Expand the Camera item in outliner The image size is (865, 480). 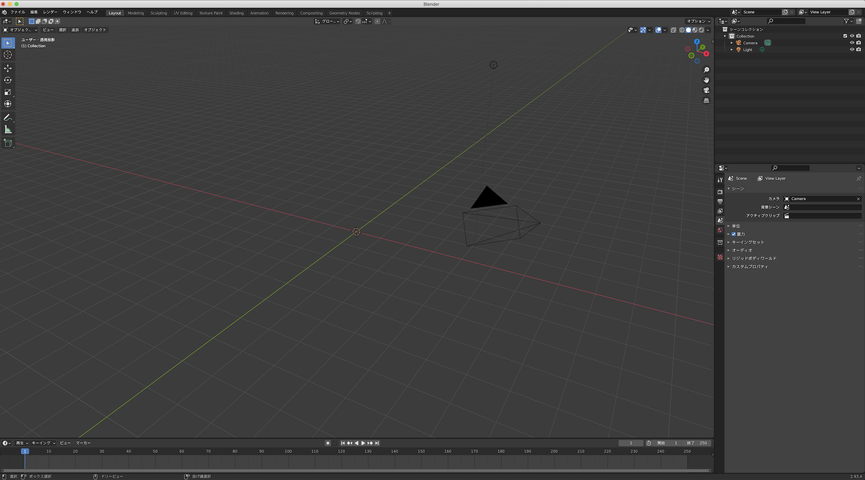click(732, 43)
